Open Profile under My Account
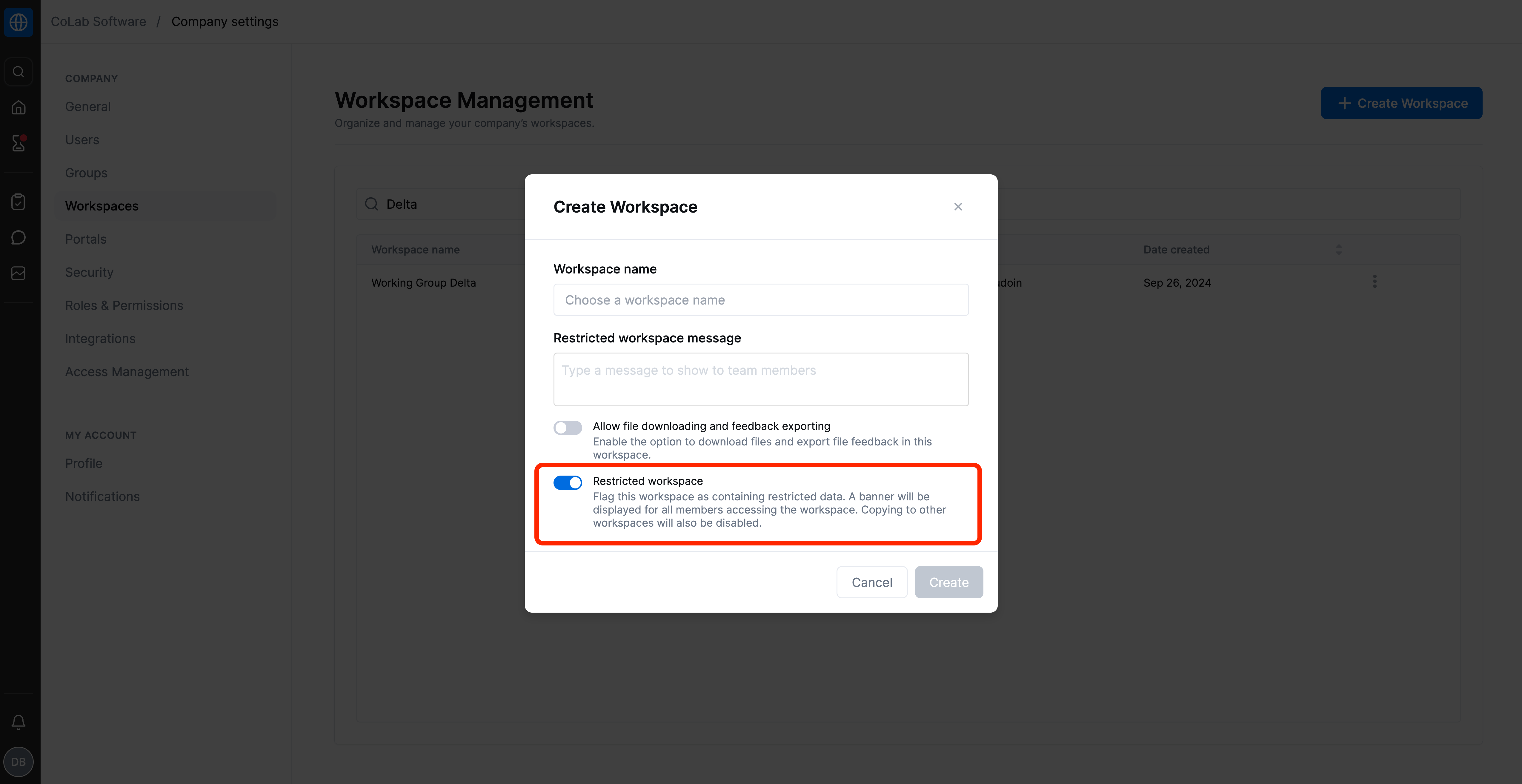 tap(84, 463)
